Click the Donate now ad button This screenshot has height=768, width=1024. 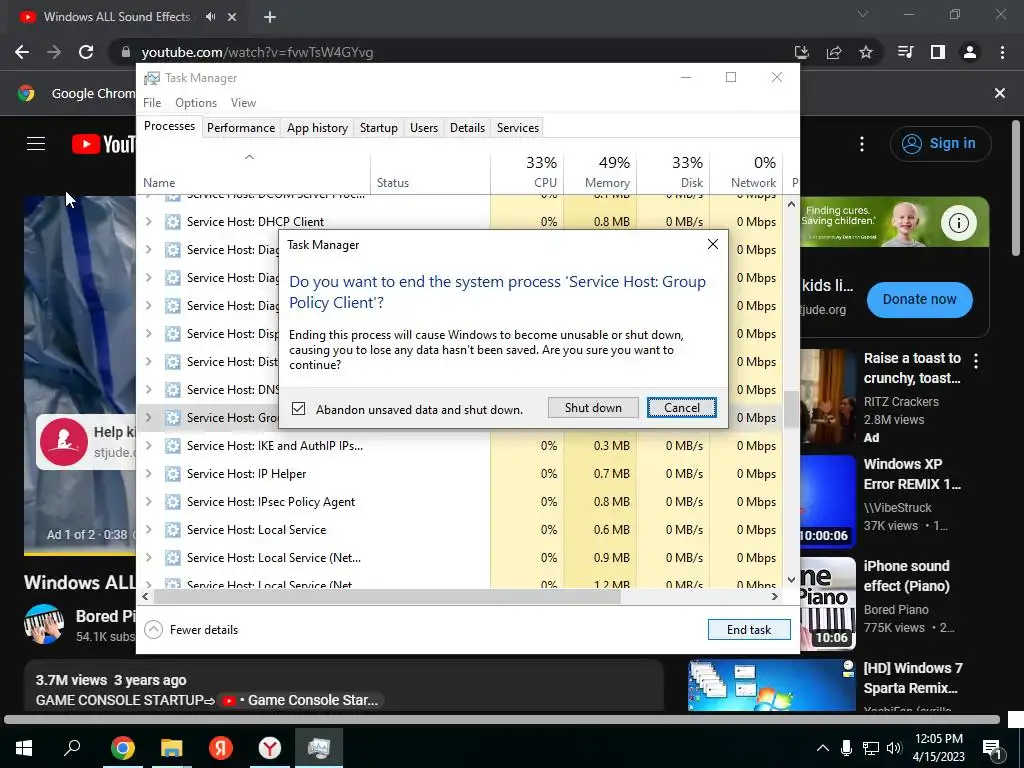920,299
